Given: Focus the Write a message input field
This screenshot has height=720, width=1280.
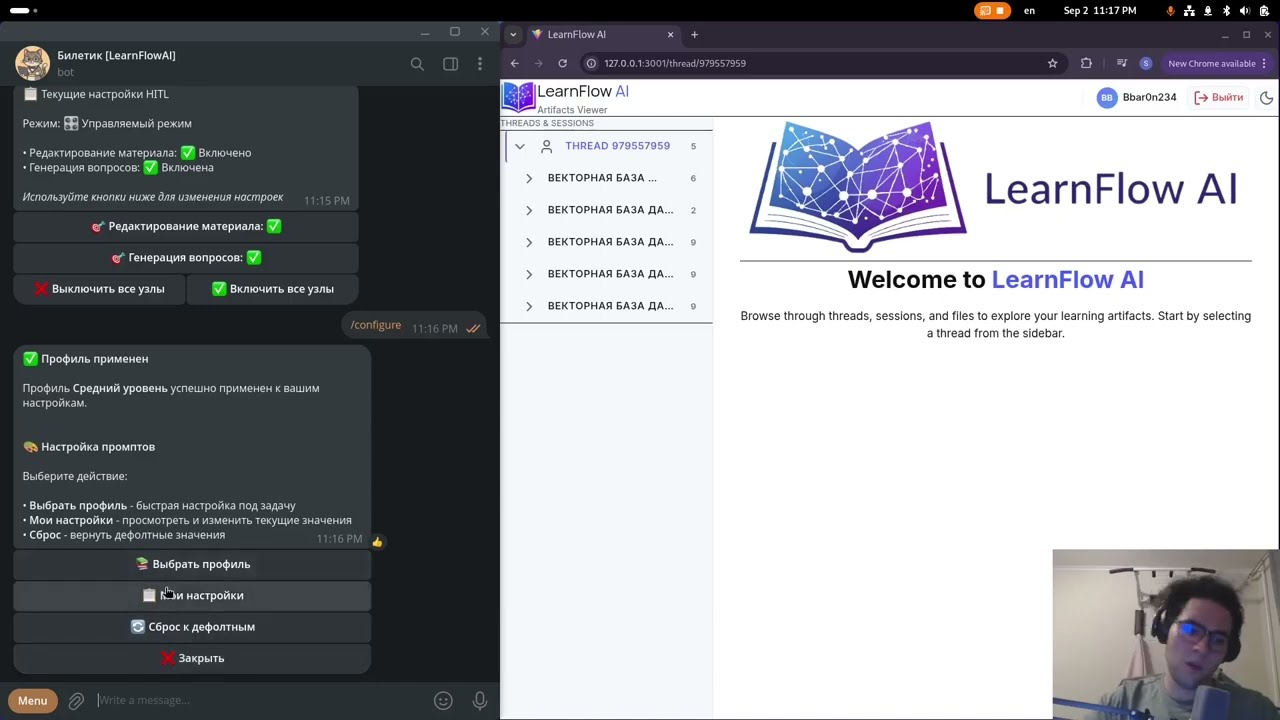Looking at the screenshot, I should pos(260,701).
